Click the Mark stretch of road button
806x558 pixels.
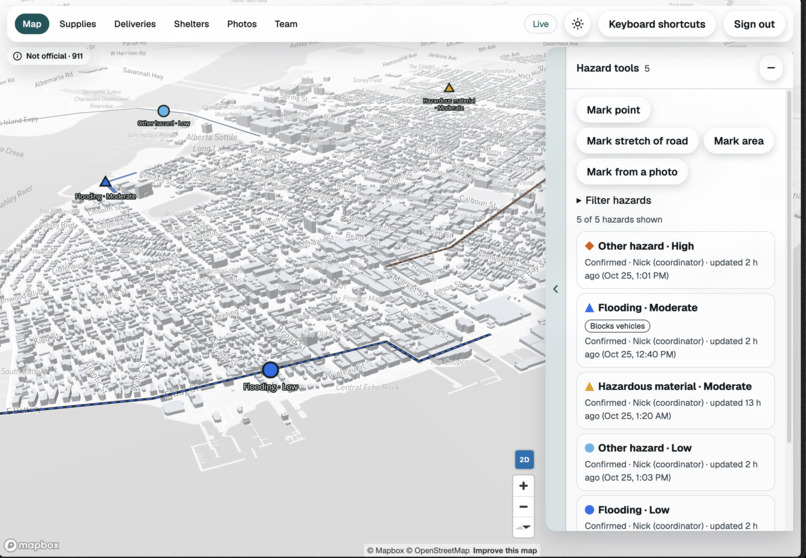(637, 141)
